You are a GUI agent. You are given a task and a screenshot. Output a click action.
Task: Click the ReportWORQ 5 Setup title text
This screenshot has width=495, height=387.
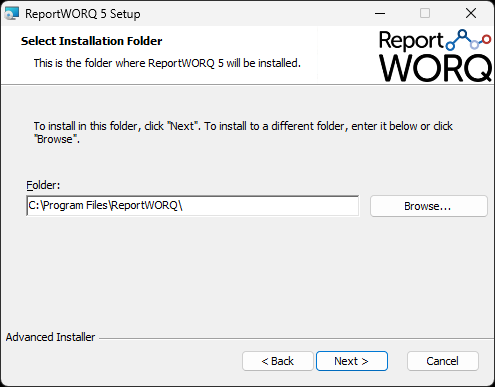tap(83, 14)
